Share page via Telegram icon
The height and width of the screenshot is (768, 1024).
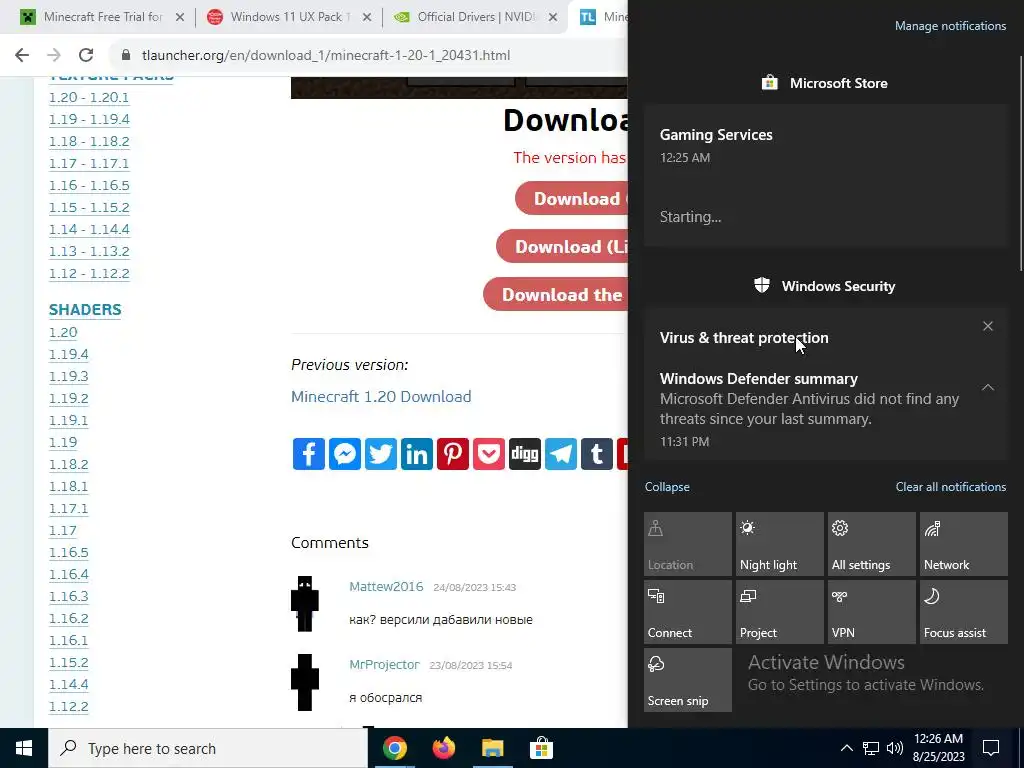coord(560,454)
